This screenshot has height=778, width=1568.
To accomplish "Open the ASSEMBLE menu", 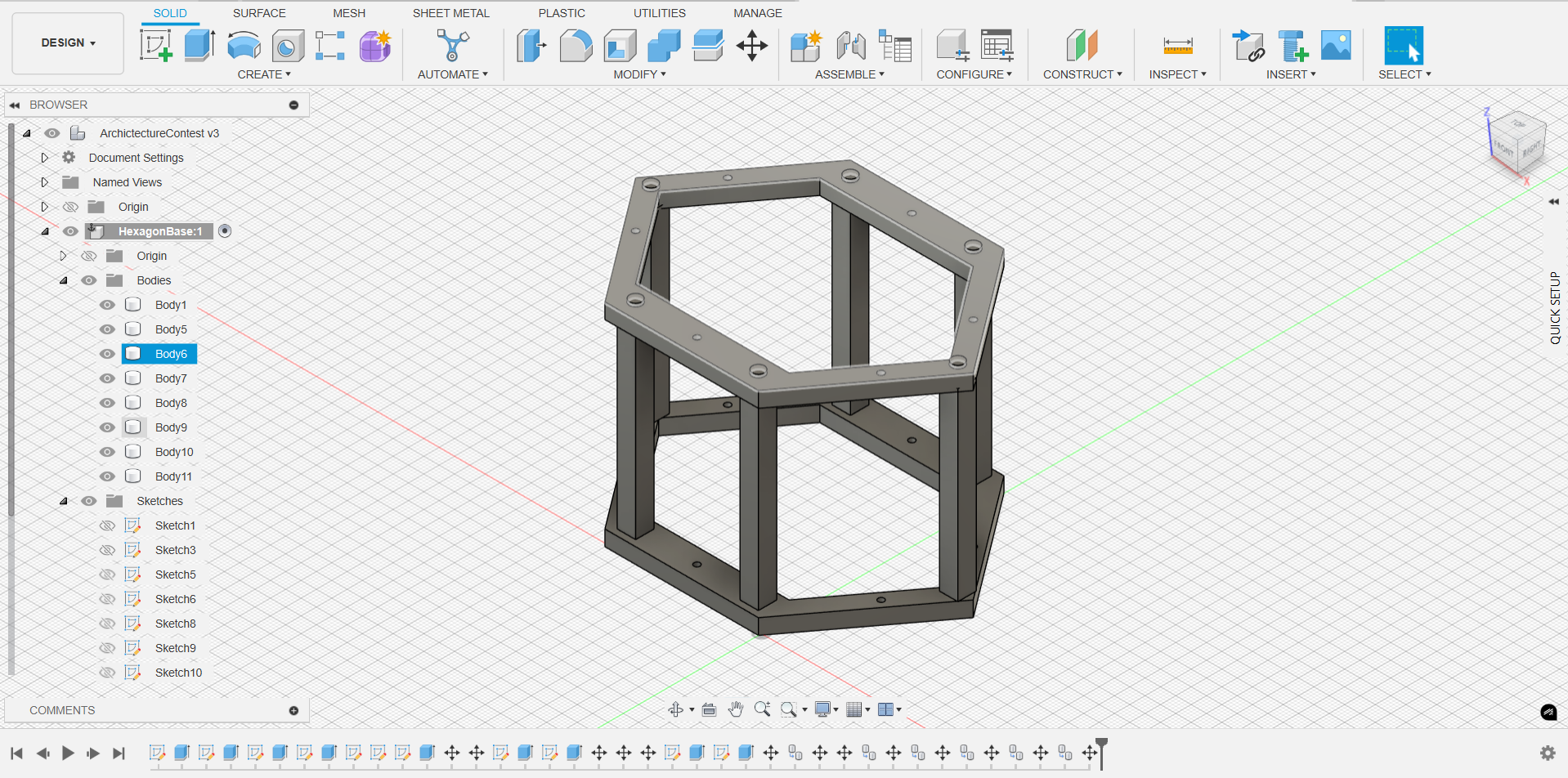I will (x=849, y=74).
